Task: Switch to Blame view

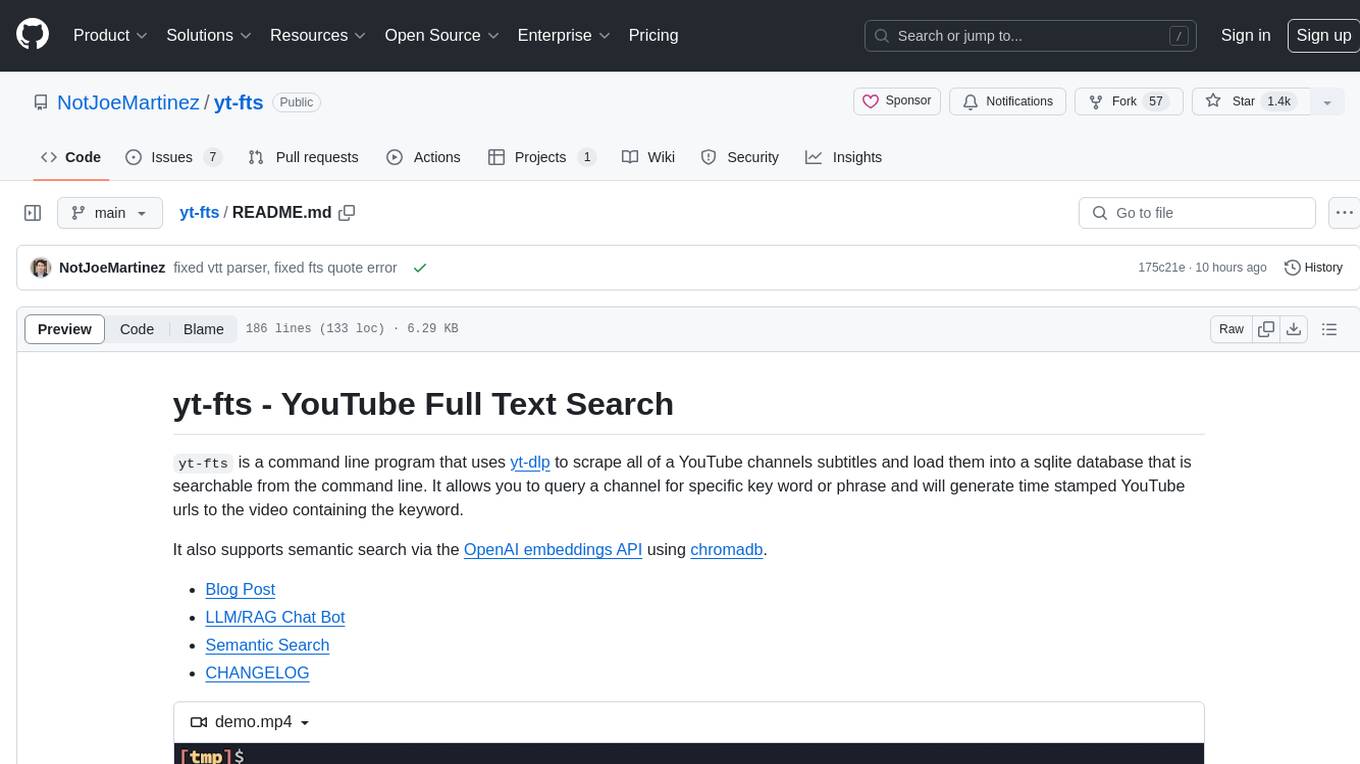Action: [203, 329]
